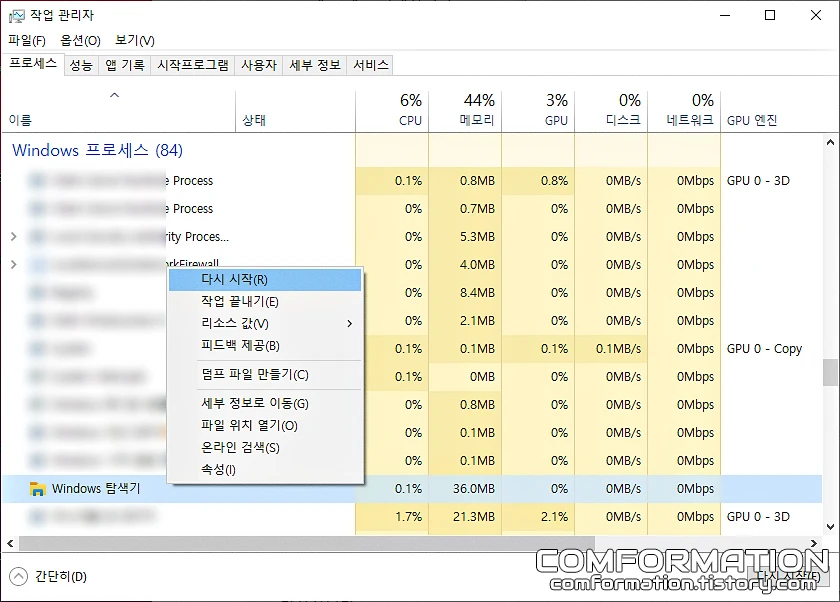Click the 5.3MB memory cell
The image size is (840, 602).
pos(465,236)
